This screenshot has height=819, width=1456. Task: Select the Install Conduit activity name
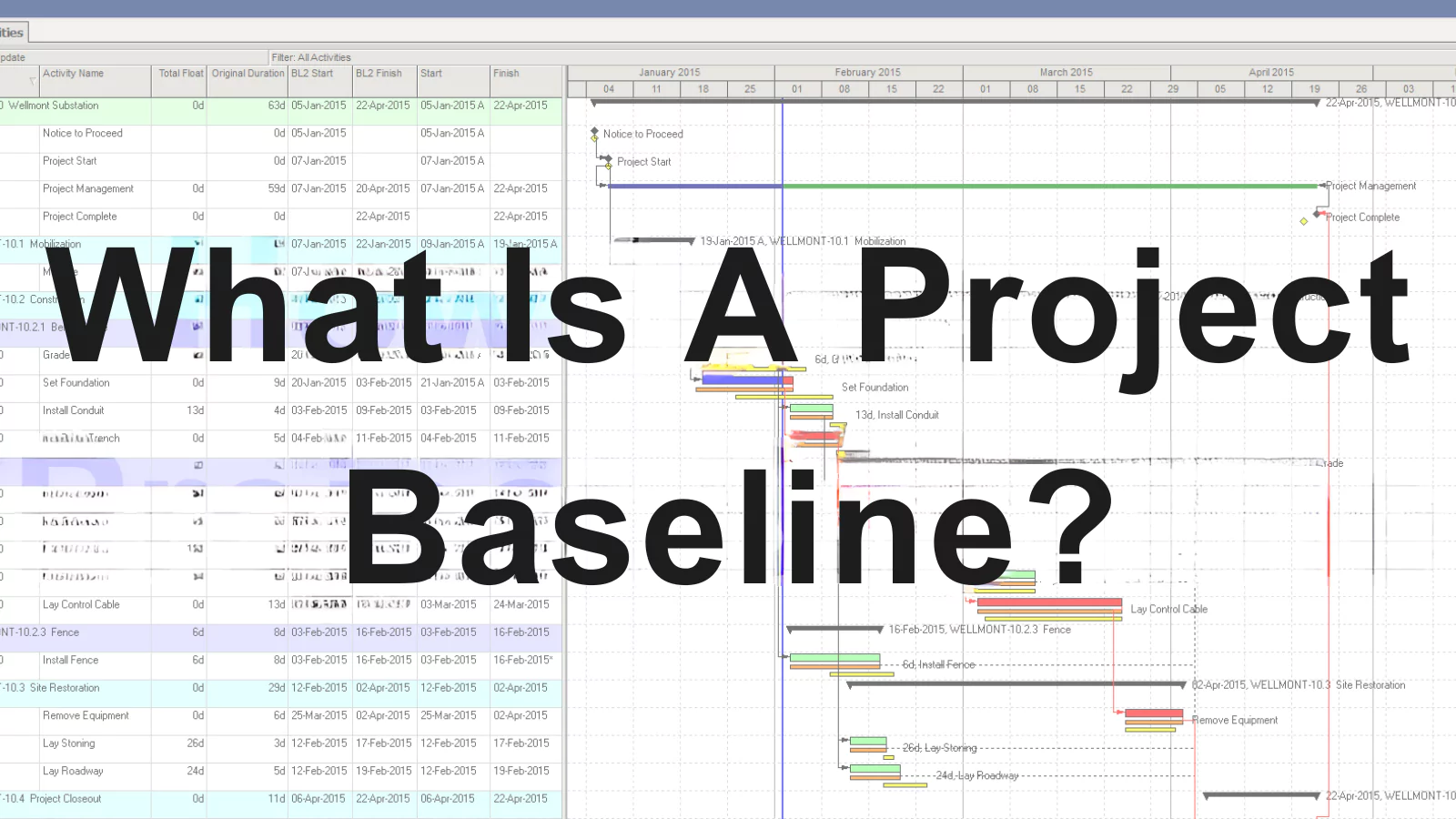tap(73, 410)
